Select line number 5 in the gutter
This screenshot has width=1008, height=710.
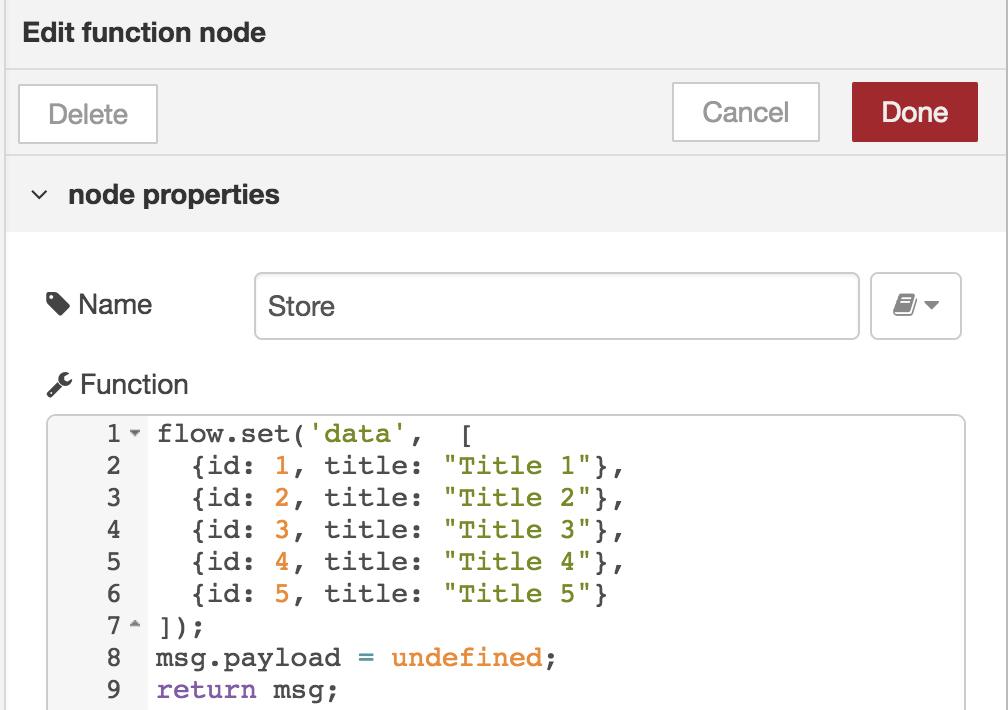click(114, 561)
